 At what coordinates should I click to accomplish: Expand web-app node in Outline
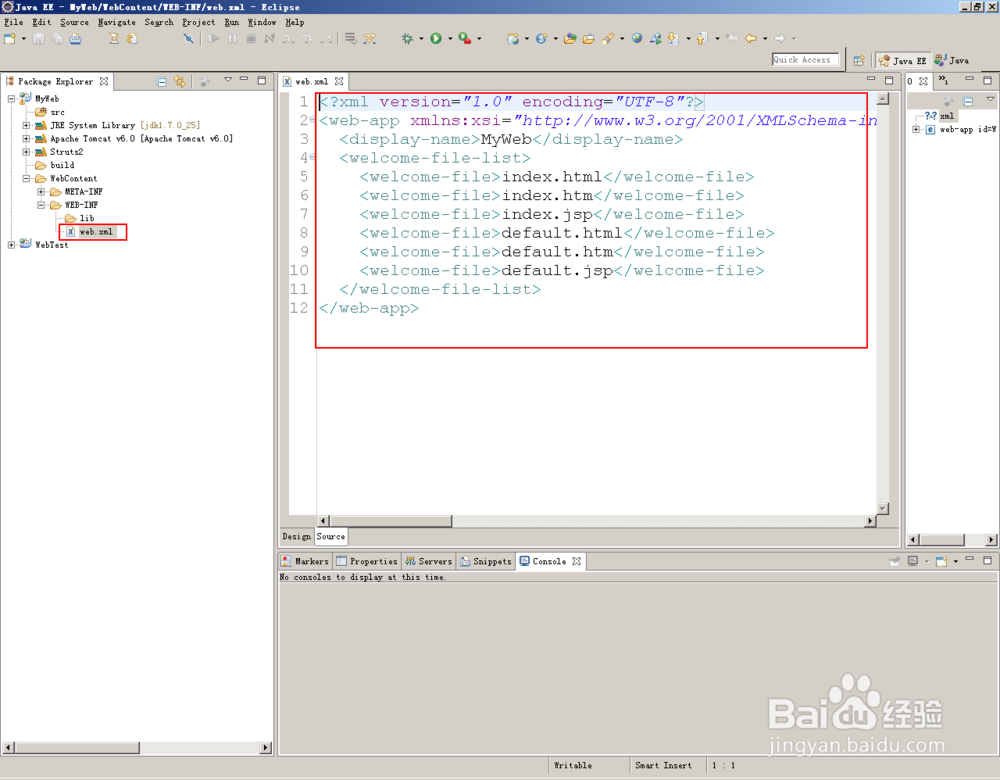(916, 129)
